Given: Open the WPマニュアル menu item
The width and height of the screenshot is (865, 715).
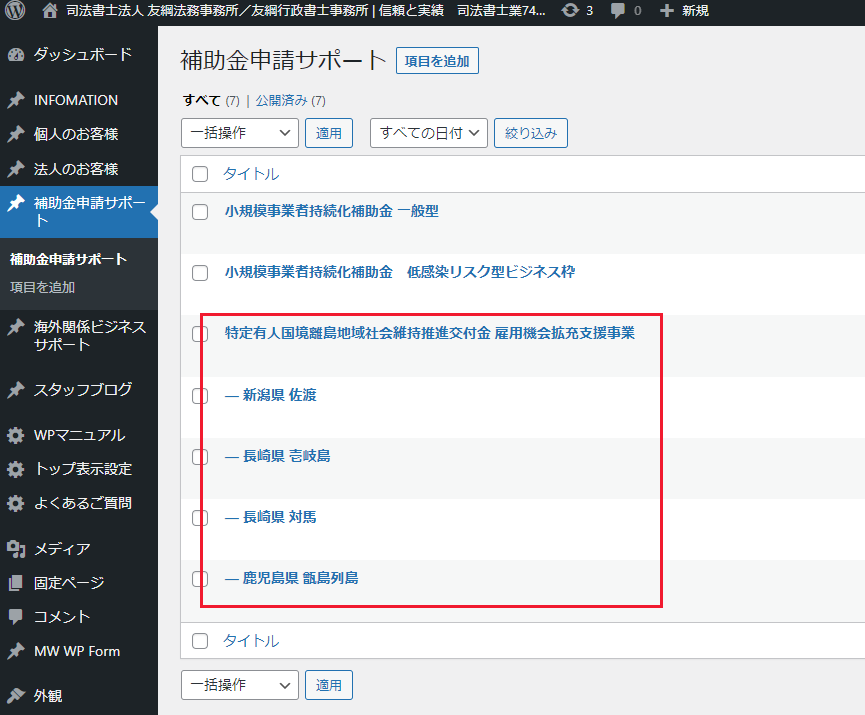Looking at the screenshot, I should (x=79, y=435).
